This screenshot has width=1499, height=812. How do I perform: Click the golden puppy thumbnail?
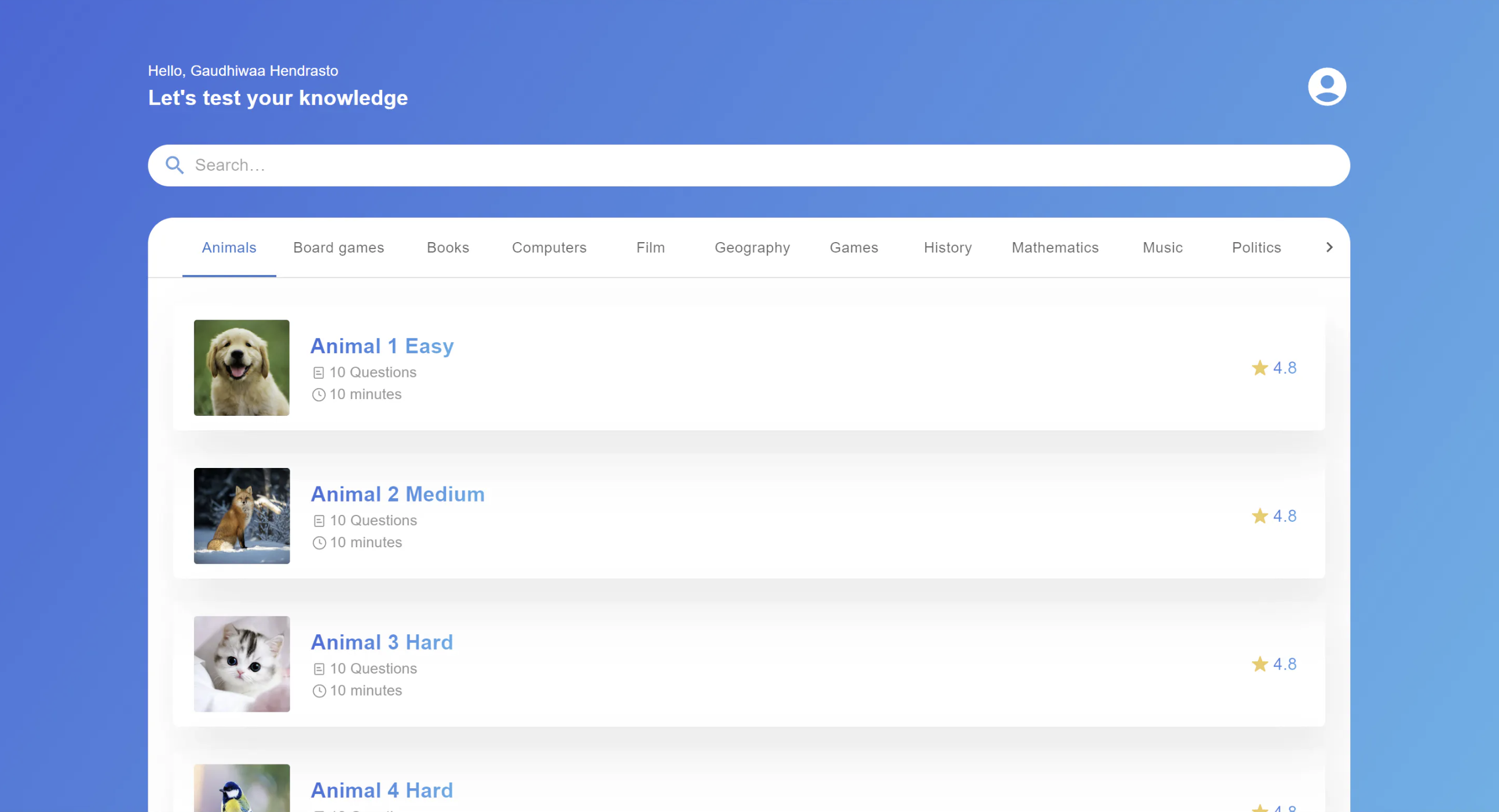(242, 368)
